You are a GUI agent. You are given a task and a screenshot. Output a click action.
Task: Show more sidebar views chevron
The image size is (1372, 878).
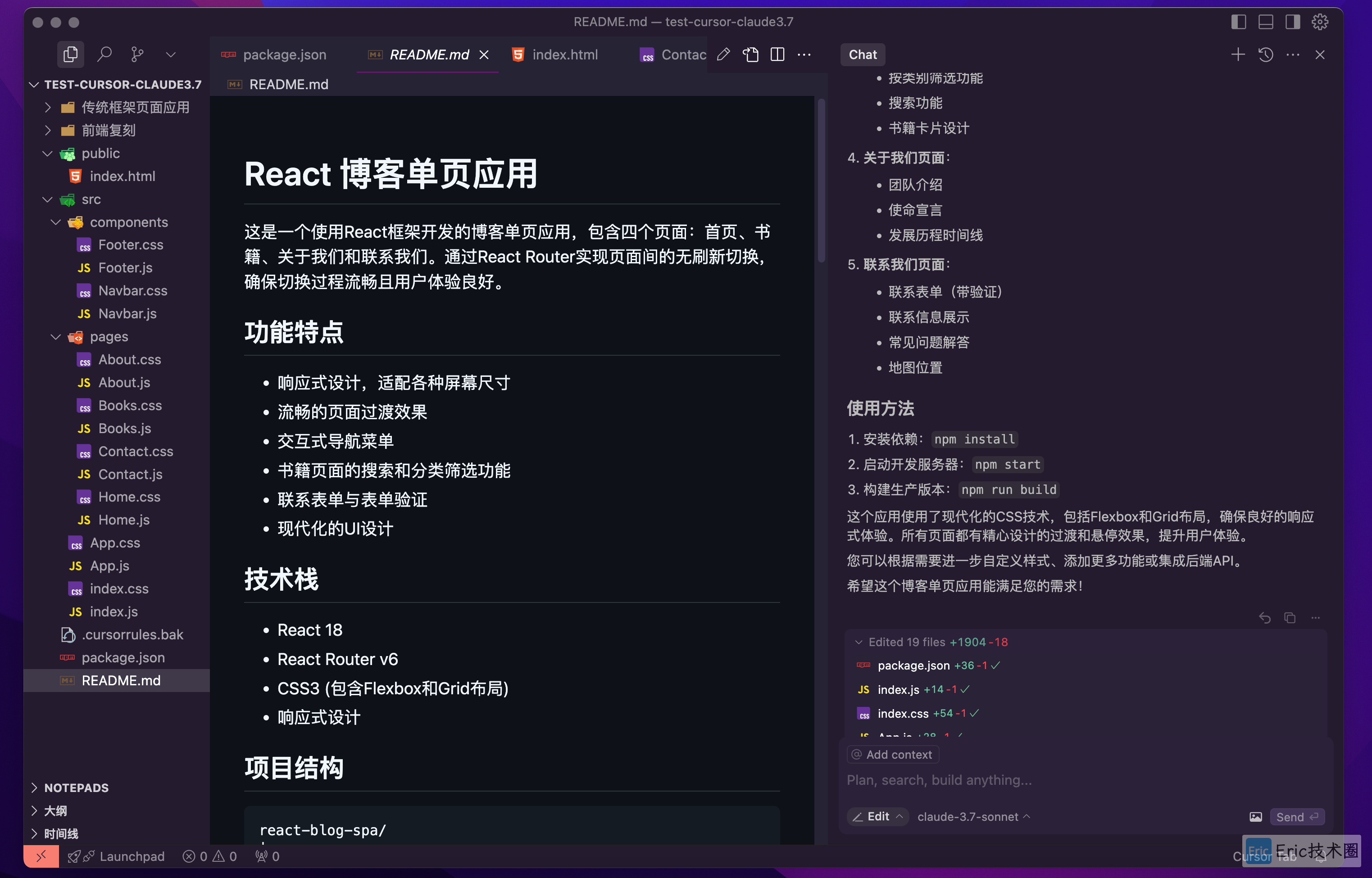click(x=170, y=55)
